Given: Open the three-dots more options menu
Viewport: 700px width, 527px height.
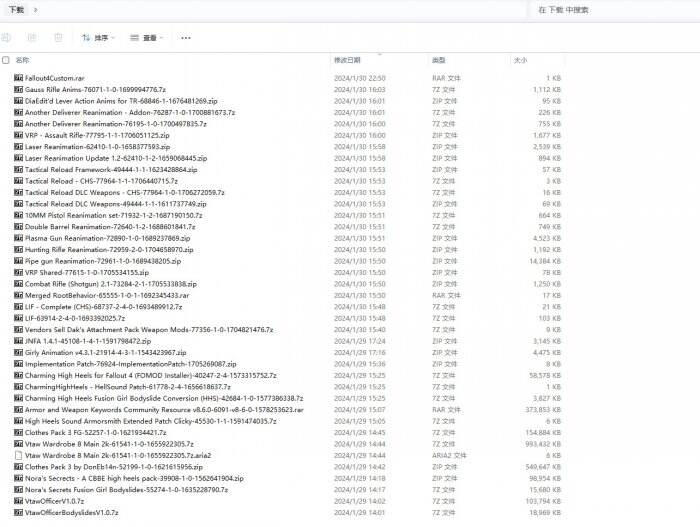Looking at the screenshot, I should (186, 38).
